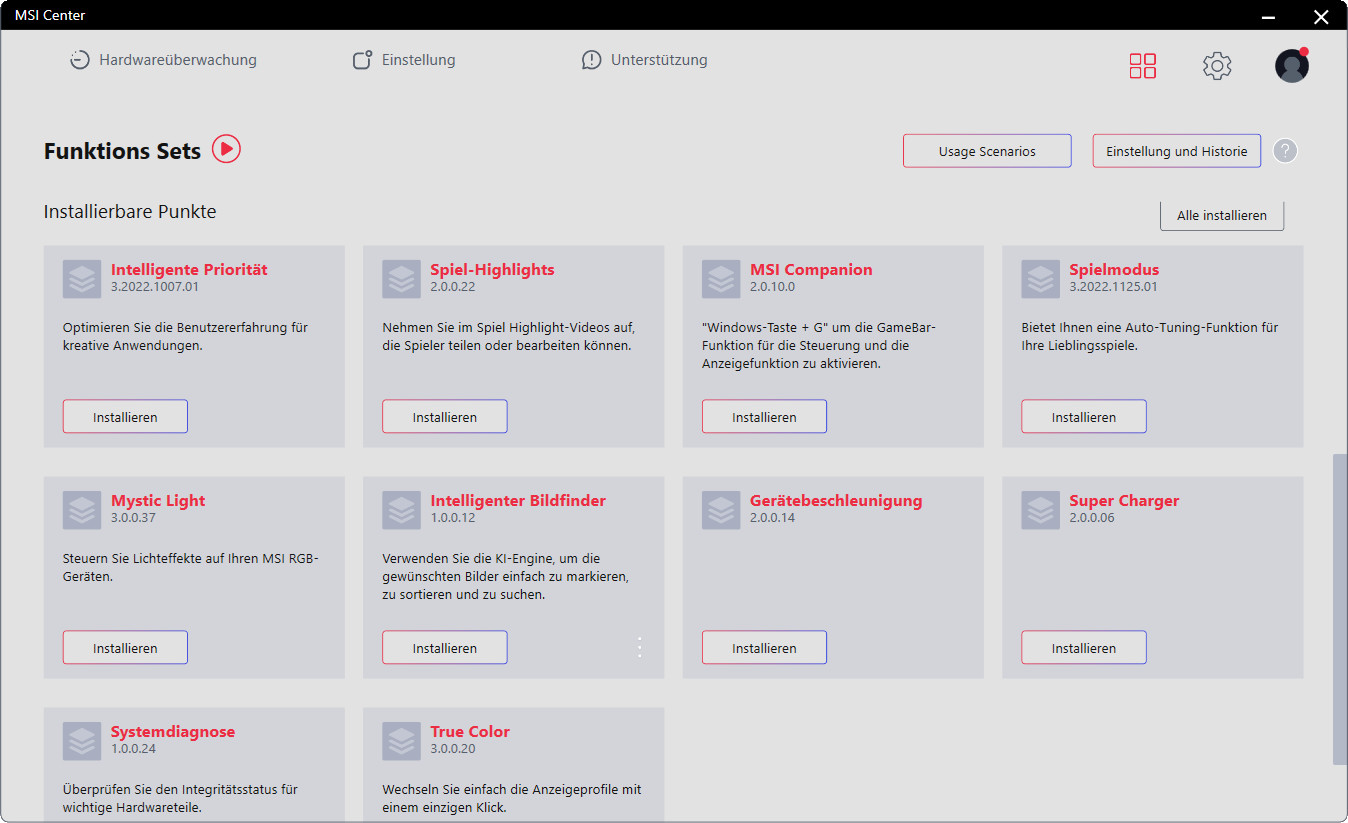
Task: Play the Funktions Sets intro video
Action: tap(226, 150)
